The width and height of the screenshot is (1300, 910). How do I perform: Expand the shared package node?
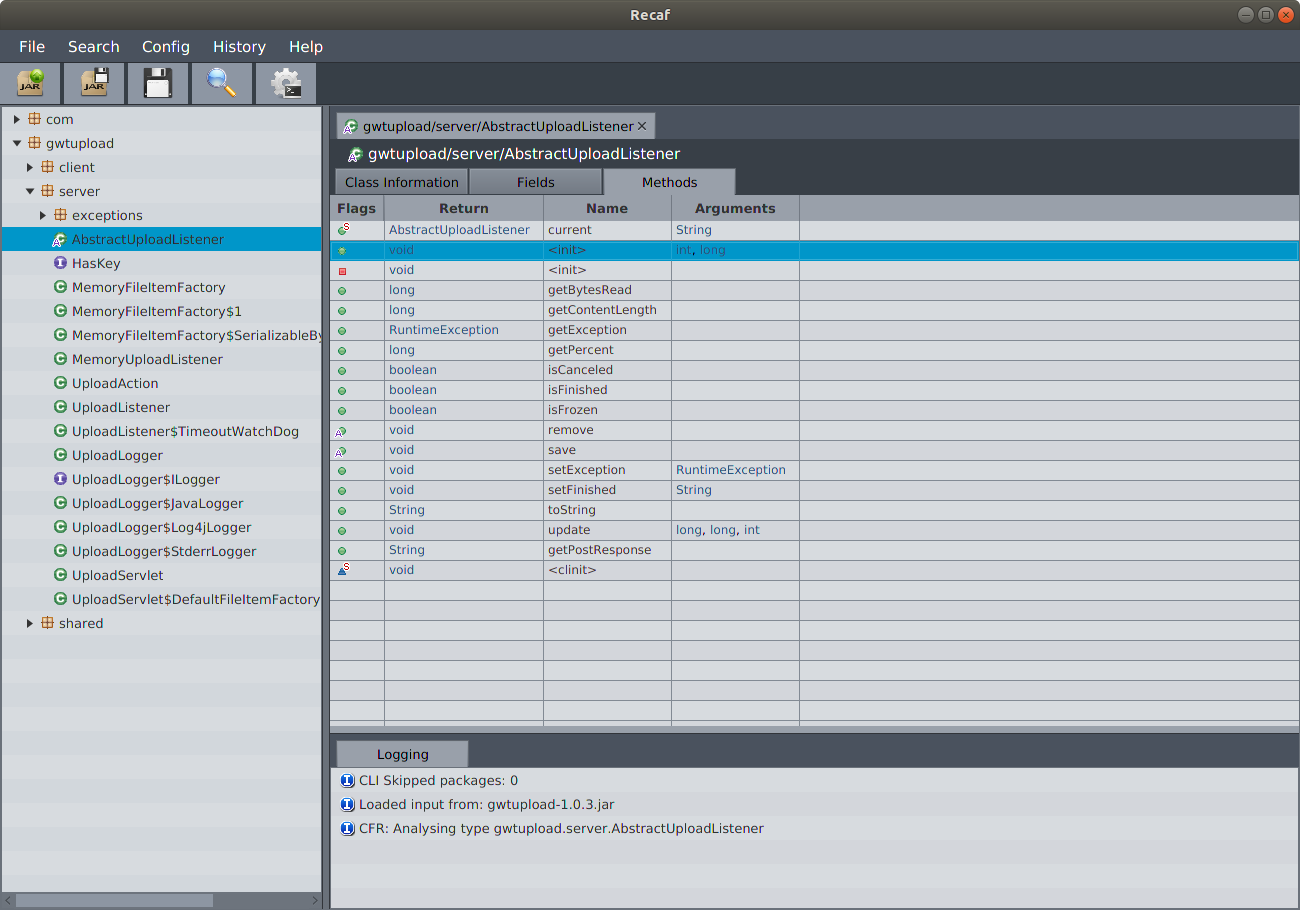30,623
